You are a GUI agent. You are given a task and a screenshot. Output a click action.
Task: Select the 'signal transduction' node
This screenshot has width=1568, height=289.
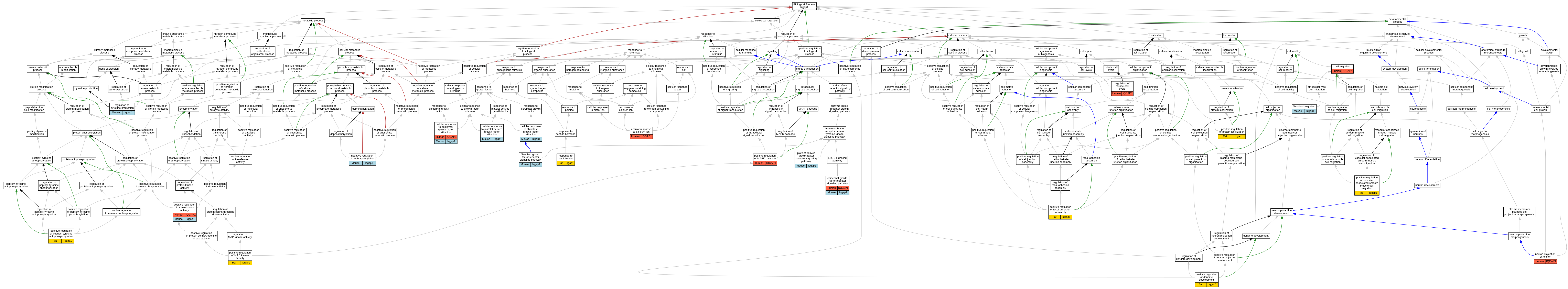(807, 69)
